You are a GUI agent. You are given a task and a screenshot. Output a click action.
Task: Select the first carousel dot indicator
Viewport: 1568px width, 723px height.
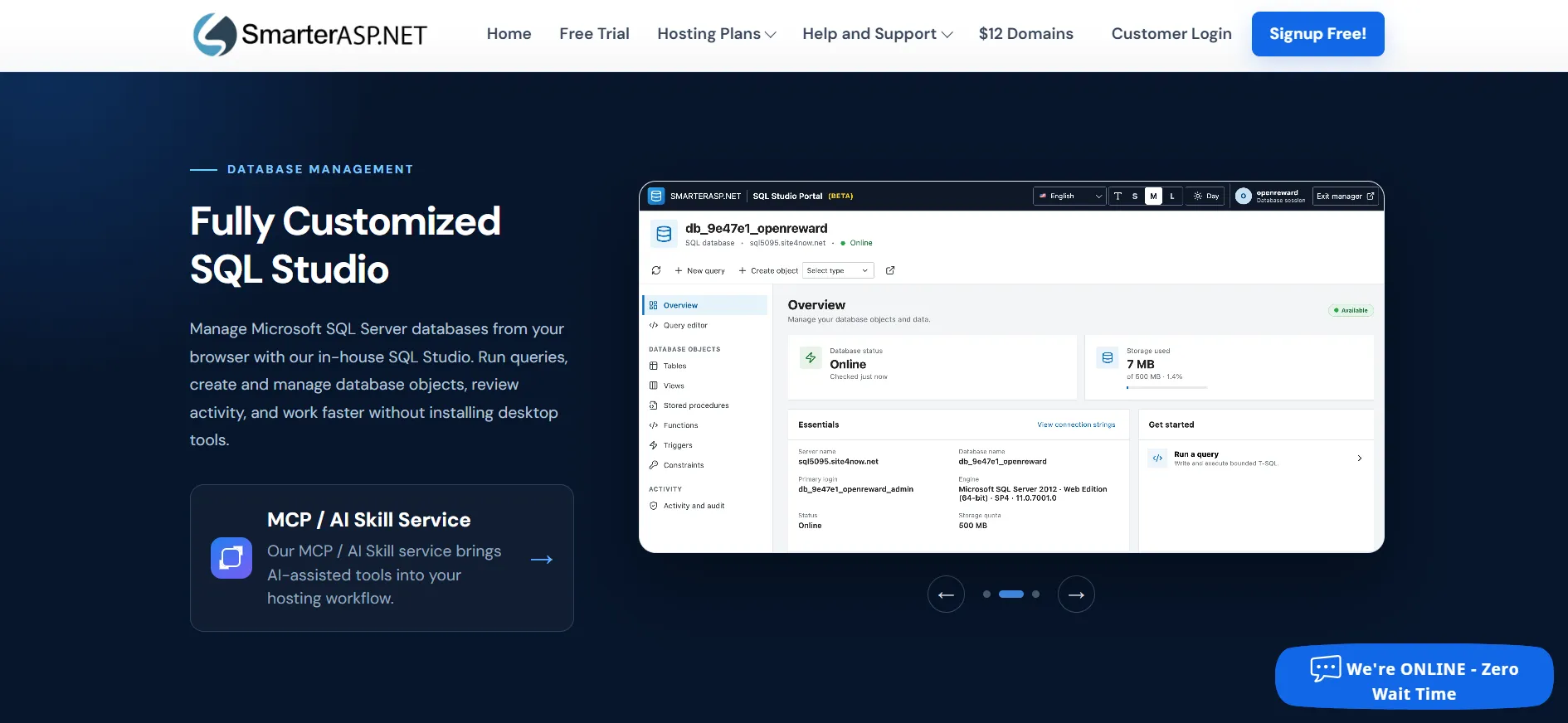(x=986, y=594)
